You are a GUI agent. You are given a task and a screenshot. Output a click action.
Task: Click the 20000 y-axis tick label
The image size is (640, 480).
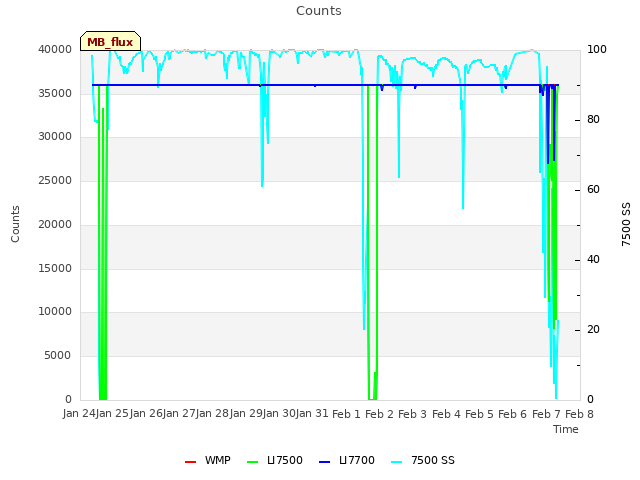(55, 224)
